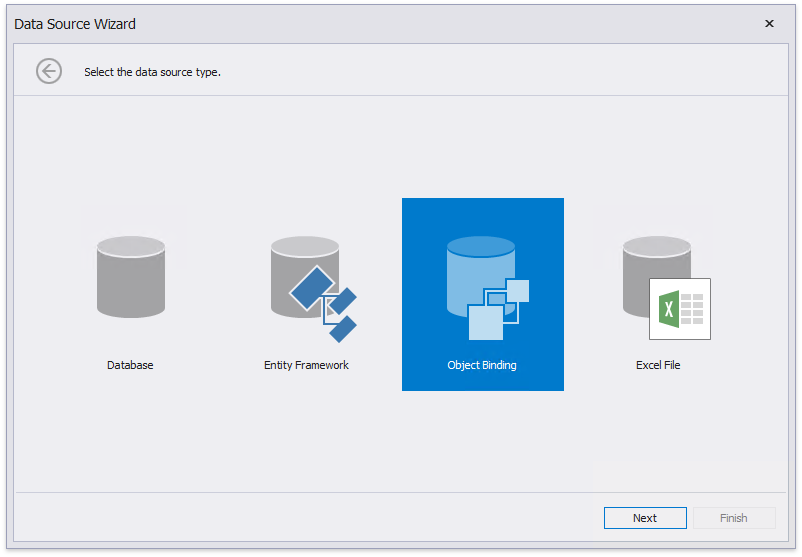Click the back arrow icon
The height and width of the screenshot is (557, 802).
point(49,71)
